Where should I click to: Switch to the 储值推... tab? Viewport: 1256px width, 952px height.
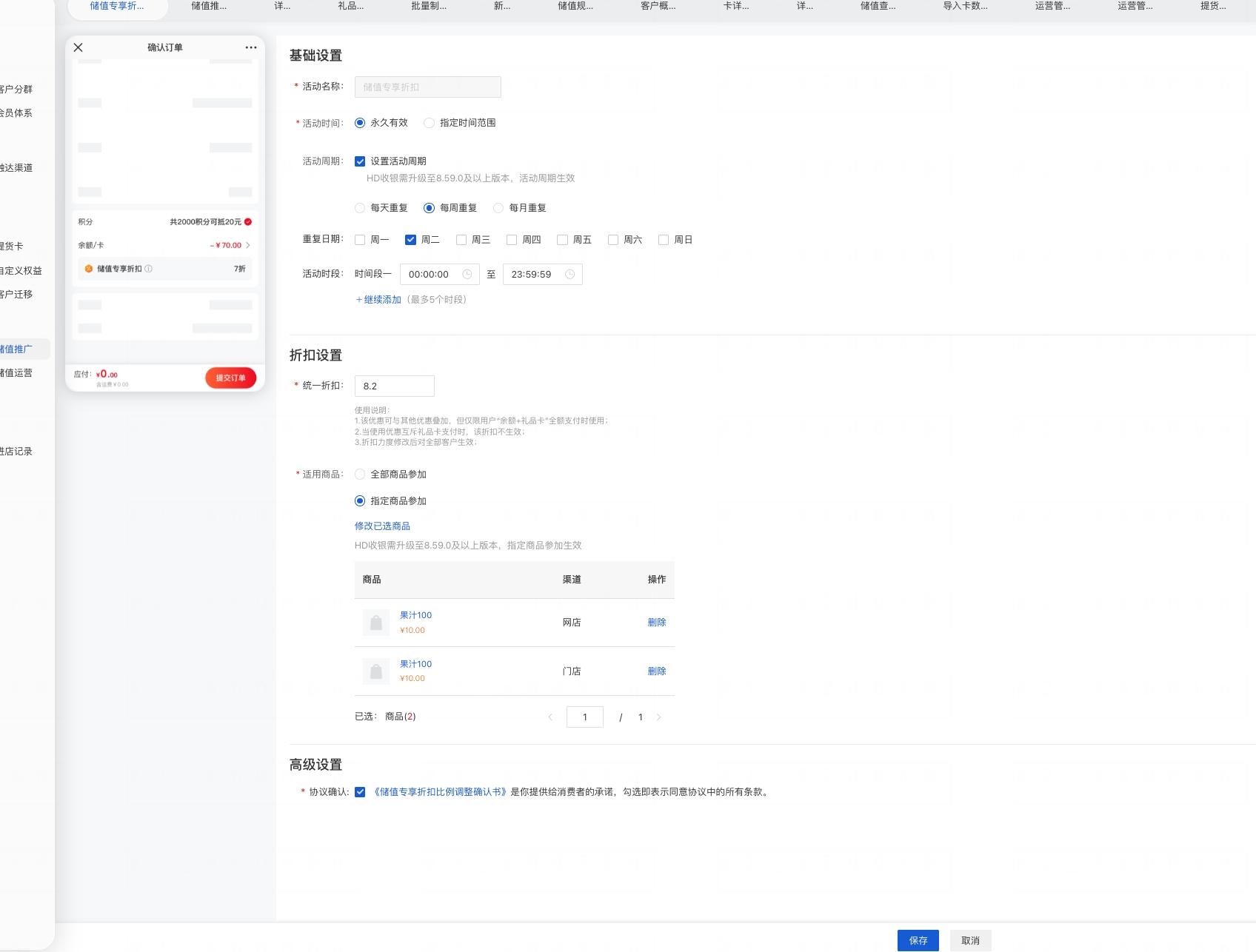pyautogui.click(x=209, y=6)
